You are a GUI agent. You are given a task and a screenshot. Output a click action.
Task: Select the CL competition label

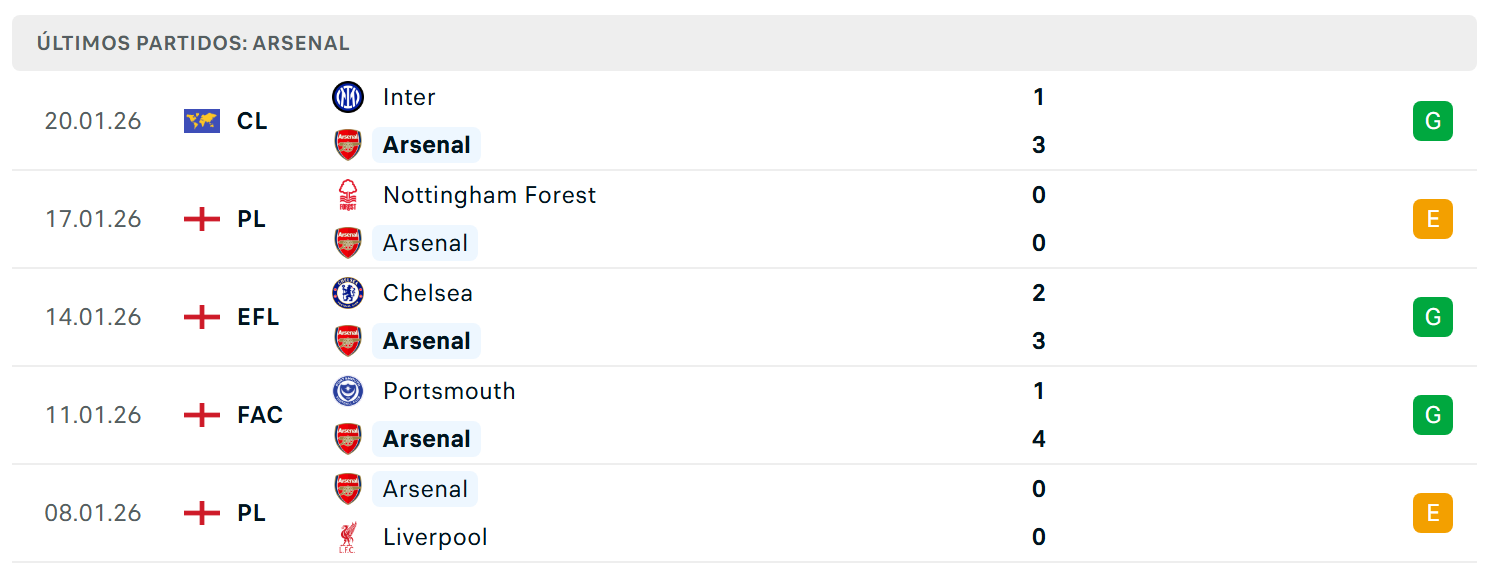[252, 121]
